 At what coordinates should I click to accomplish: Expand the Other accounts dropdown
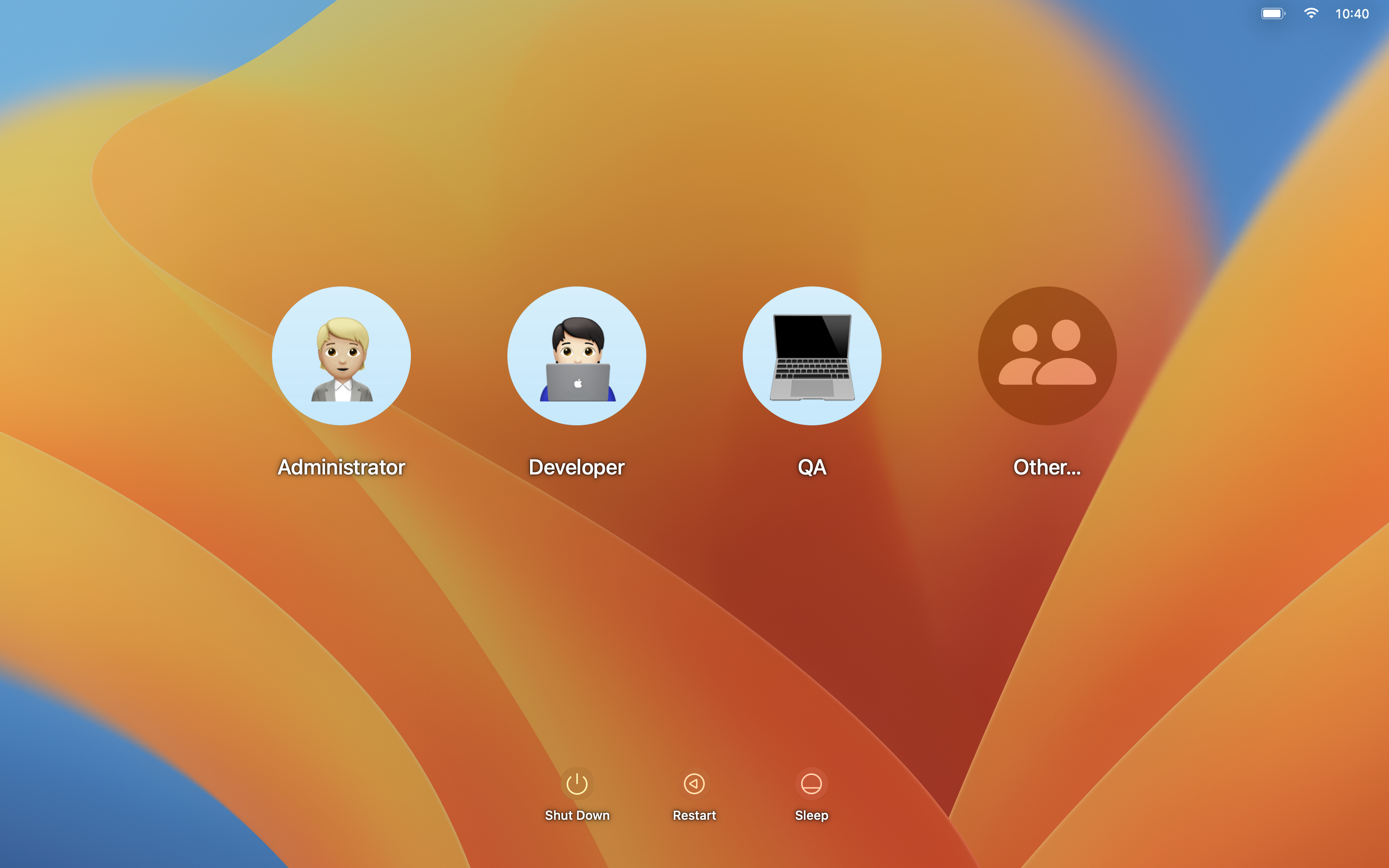[x=1047, y=355]
